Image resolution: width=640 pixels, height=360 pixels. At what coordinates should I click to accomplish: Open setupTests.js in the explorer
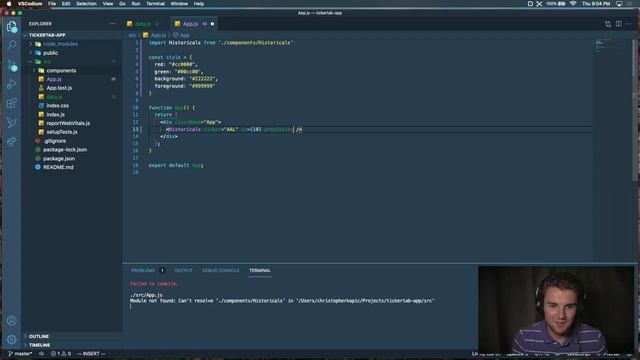62,132
